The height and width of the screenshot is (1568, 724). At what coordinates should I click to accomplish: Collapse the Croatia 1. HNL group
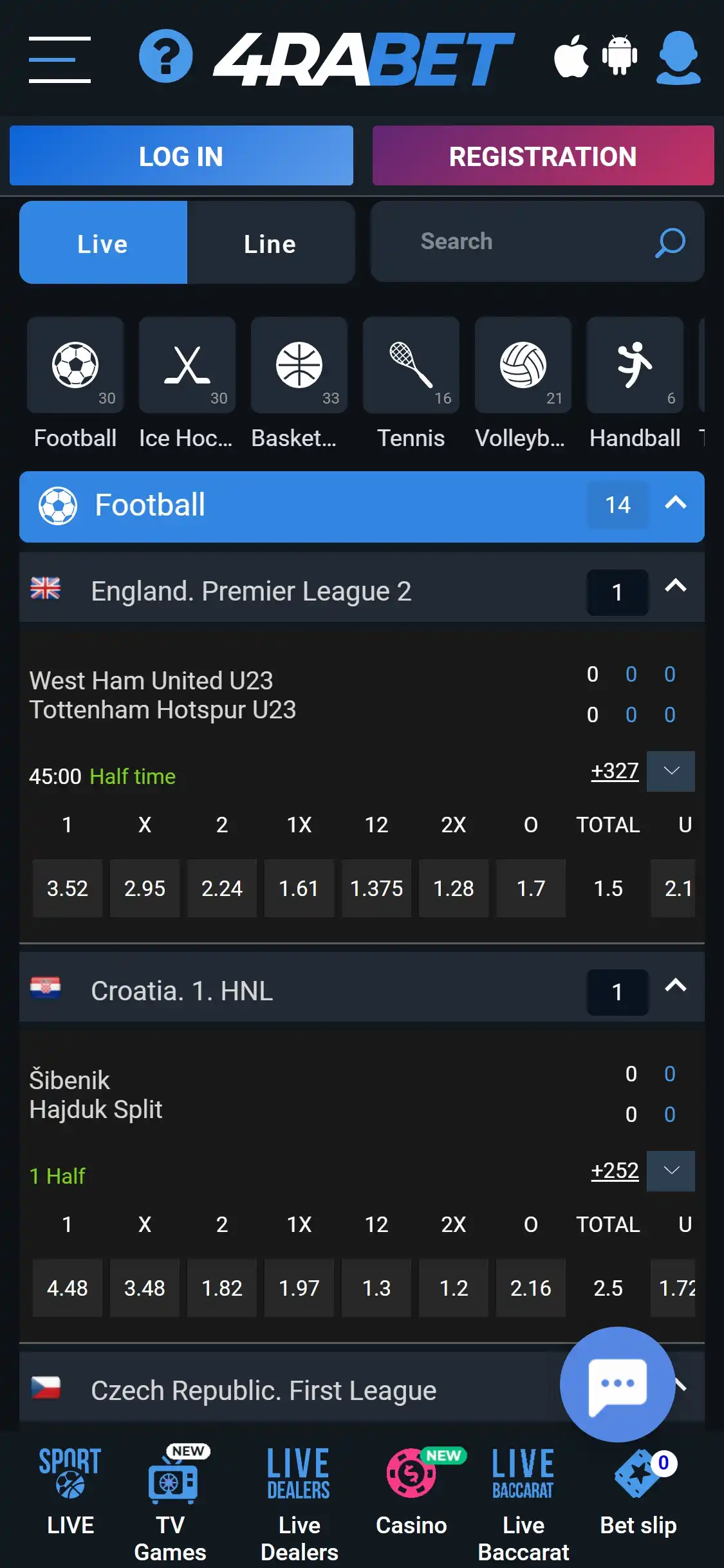point(675,987)
